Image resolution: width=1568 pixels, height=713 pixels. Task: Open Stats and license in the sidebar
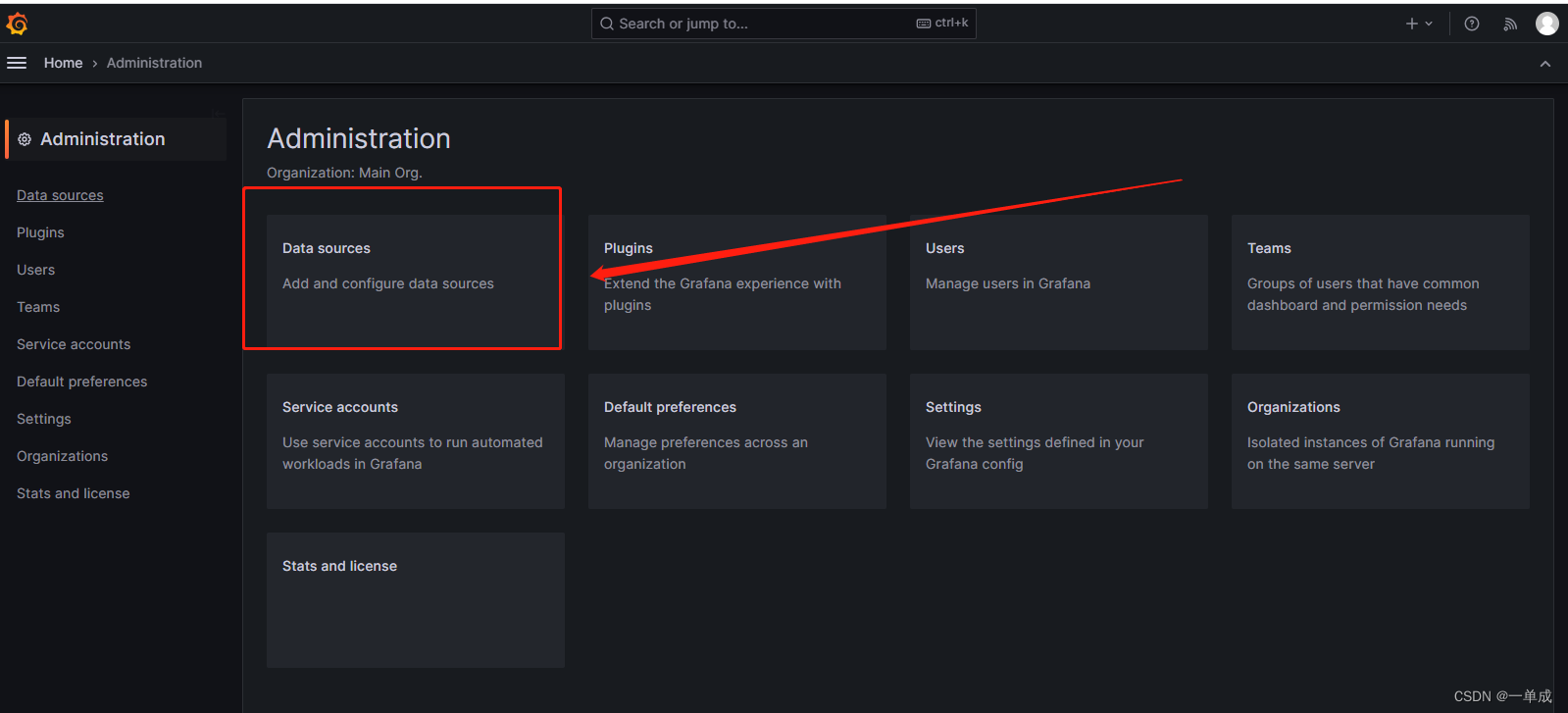click(73, 493)
